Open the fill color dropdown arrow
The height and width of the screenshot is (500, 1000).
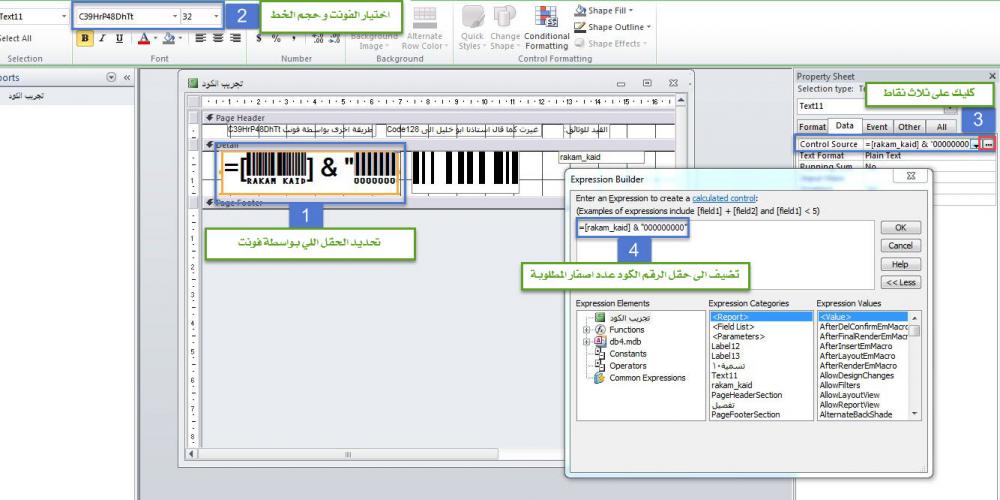coord(180,39)
